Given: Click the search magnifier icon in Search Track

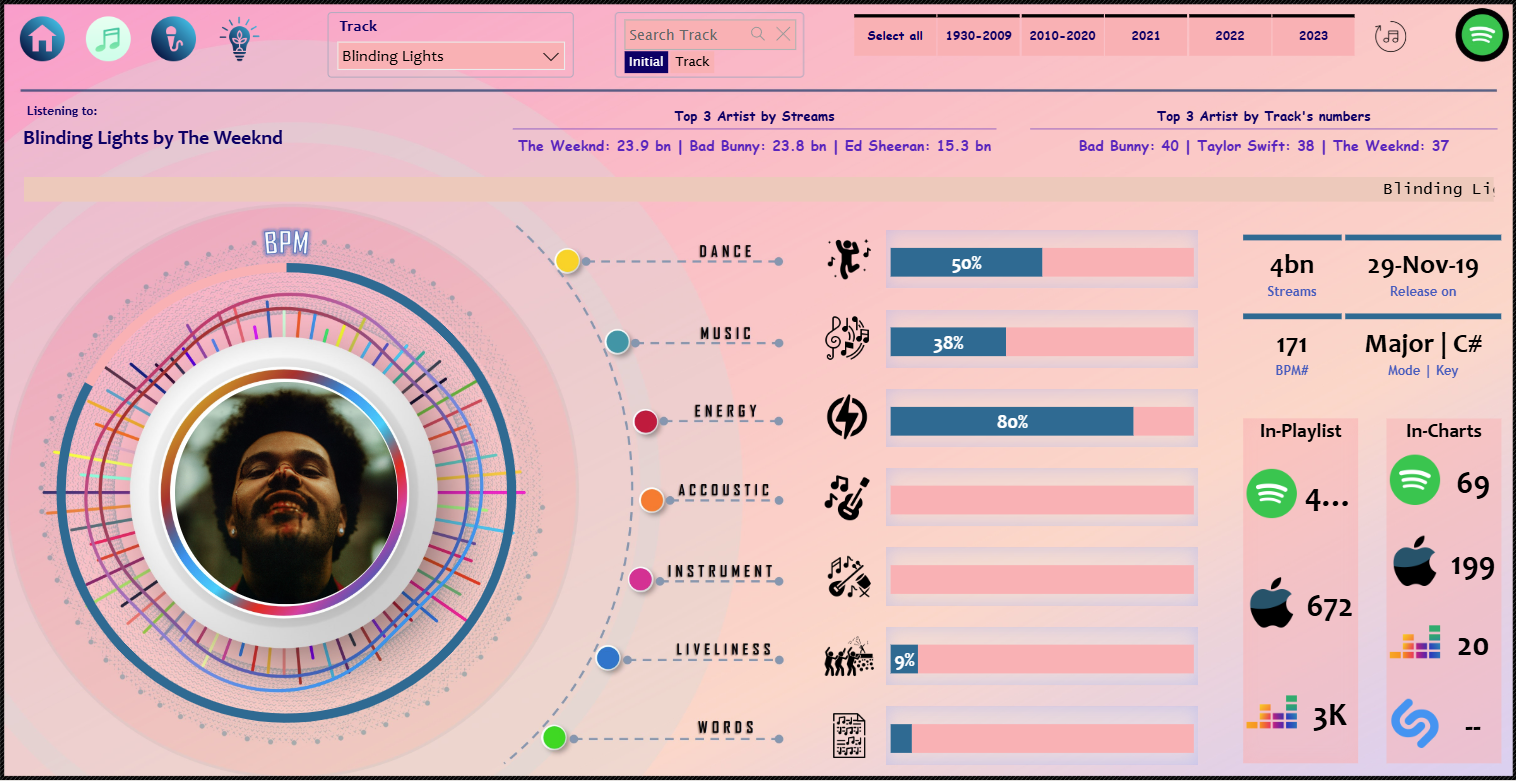Looking at the screenshot, I should point(758,34).
